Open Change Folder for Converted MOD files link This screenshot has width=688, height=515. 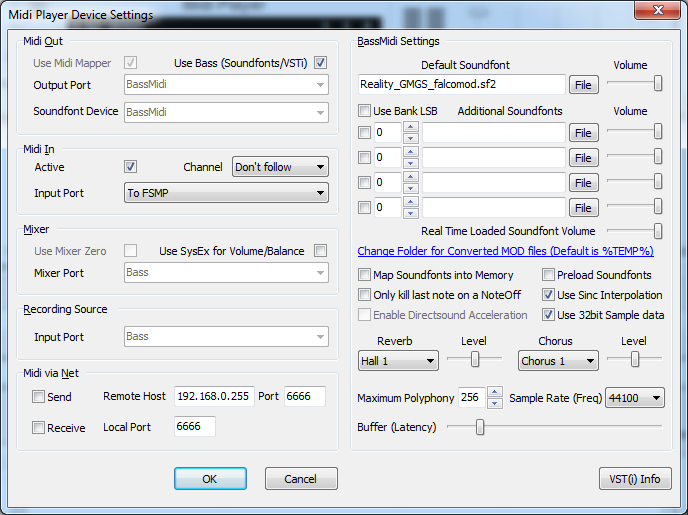(505, 251)
